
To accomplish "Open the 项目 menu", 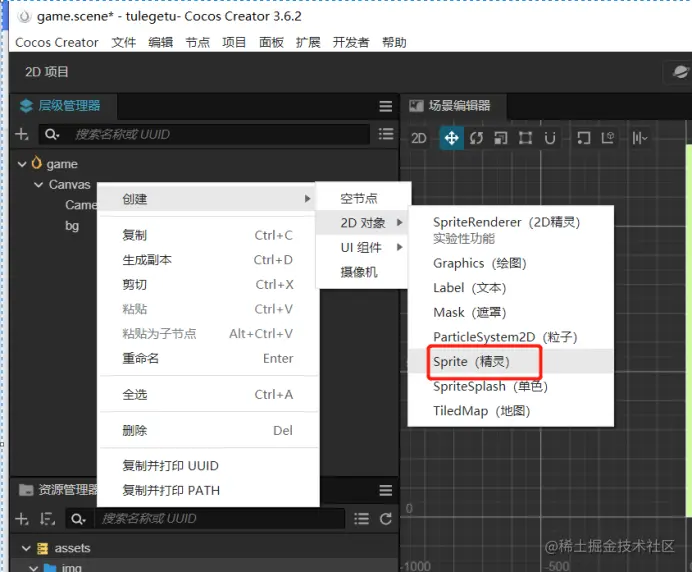I will click(234, 42).
